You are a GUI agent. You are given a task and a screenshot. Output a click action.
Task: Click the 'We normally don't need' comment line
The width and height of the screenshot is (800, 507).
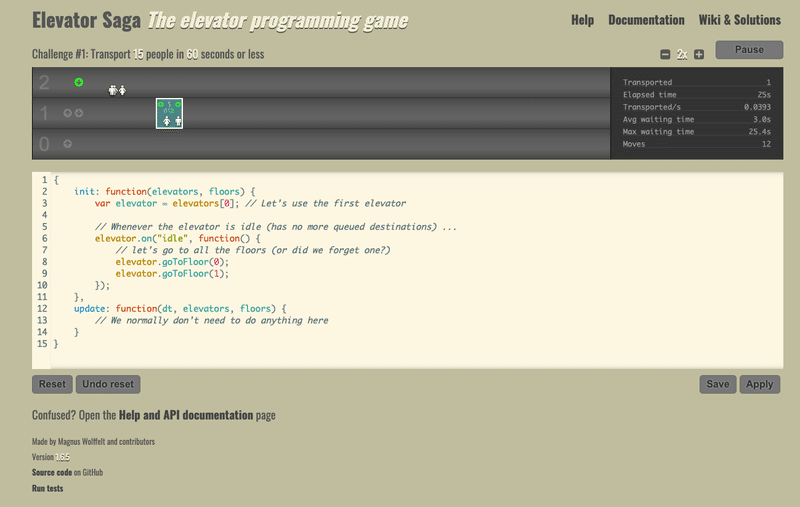(212, 320)
